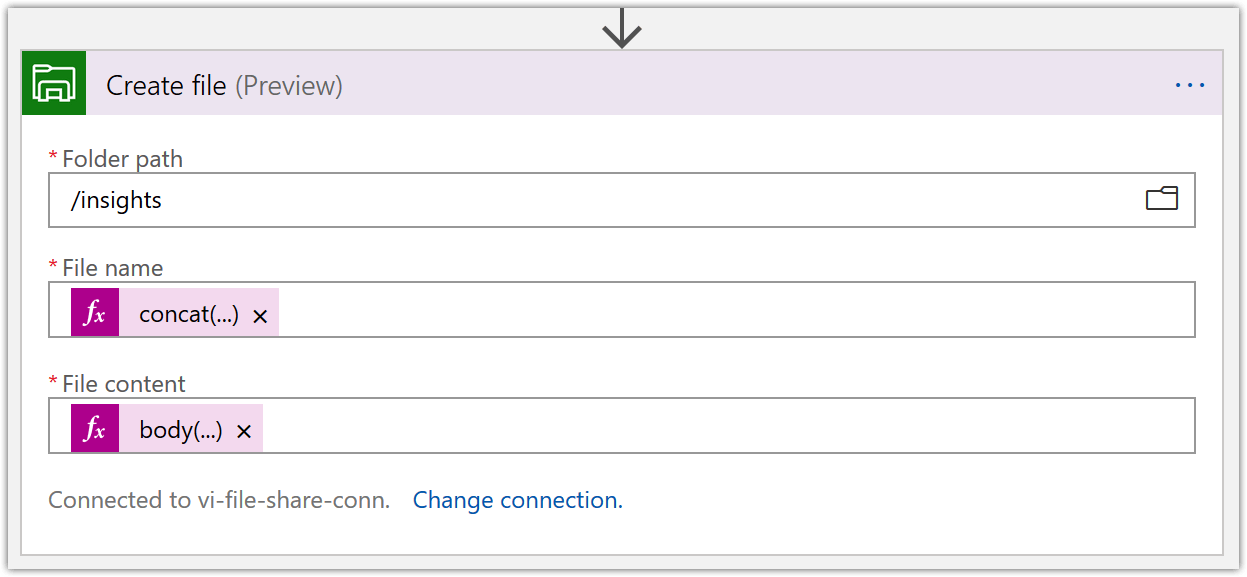Click the red asterisk beside File content

[55, 383]
